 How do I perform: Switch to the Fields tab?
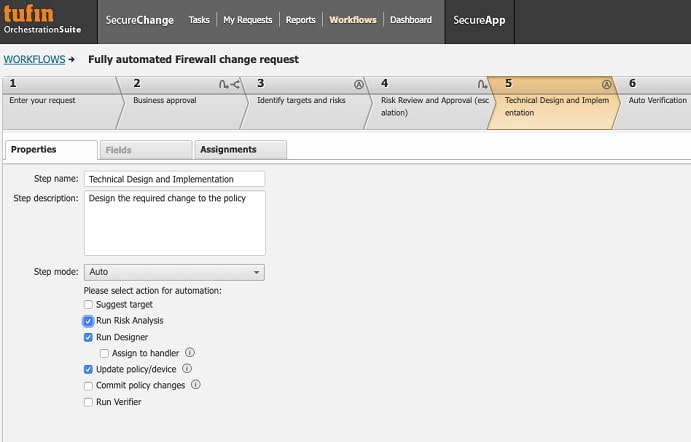(x=146, y=150)
